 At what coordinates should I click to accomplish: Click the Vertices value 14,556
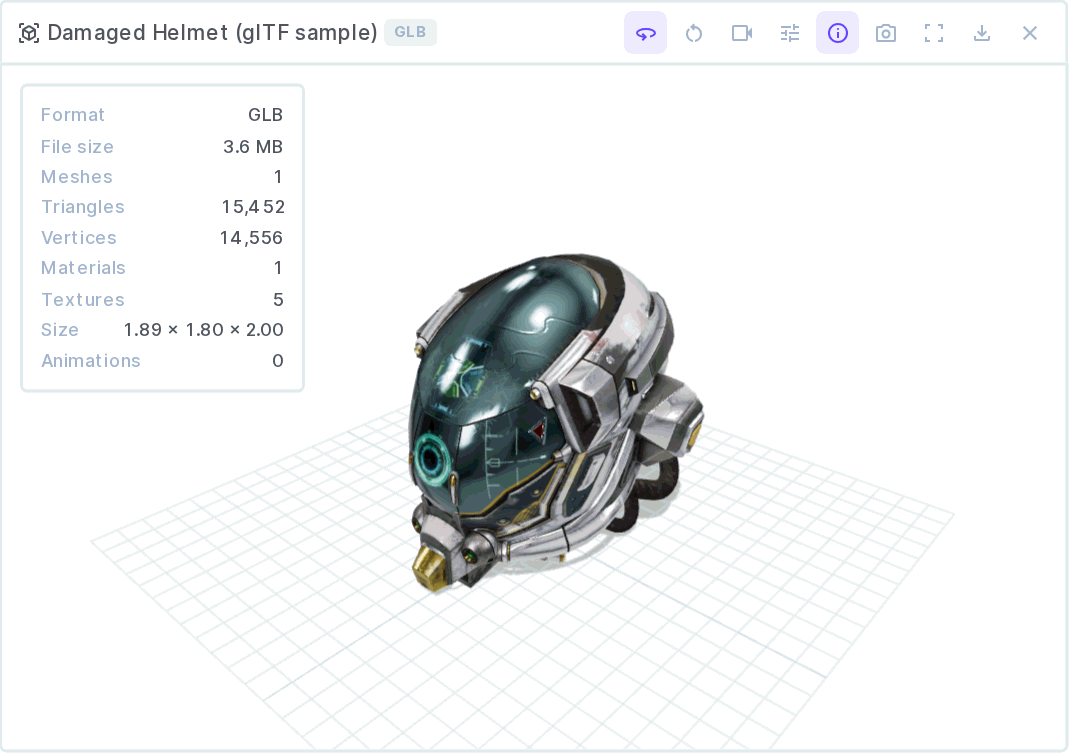click(251, 238)
